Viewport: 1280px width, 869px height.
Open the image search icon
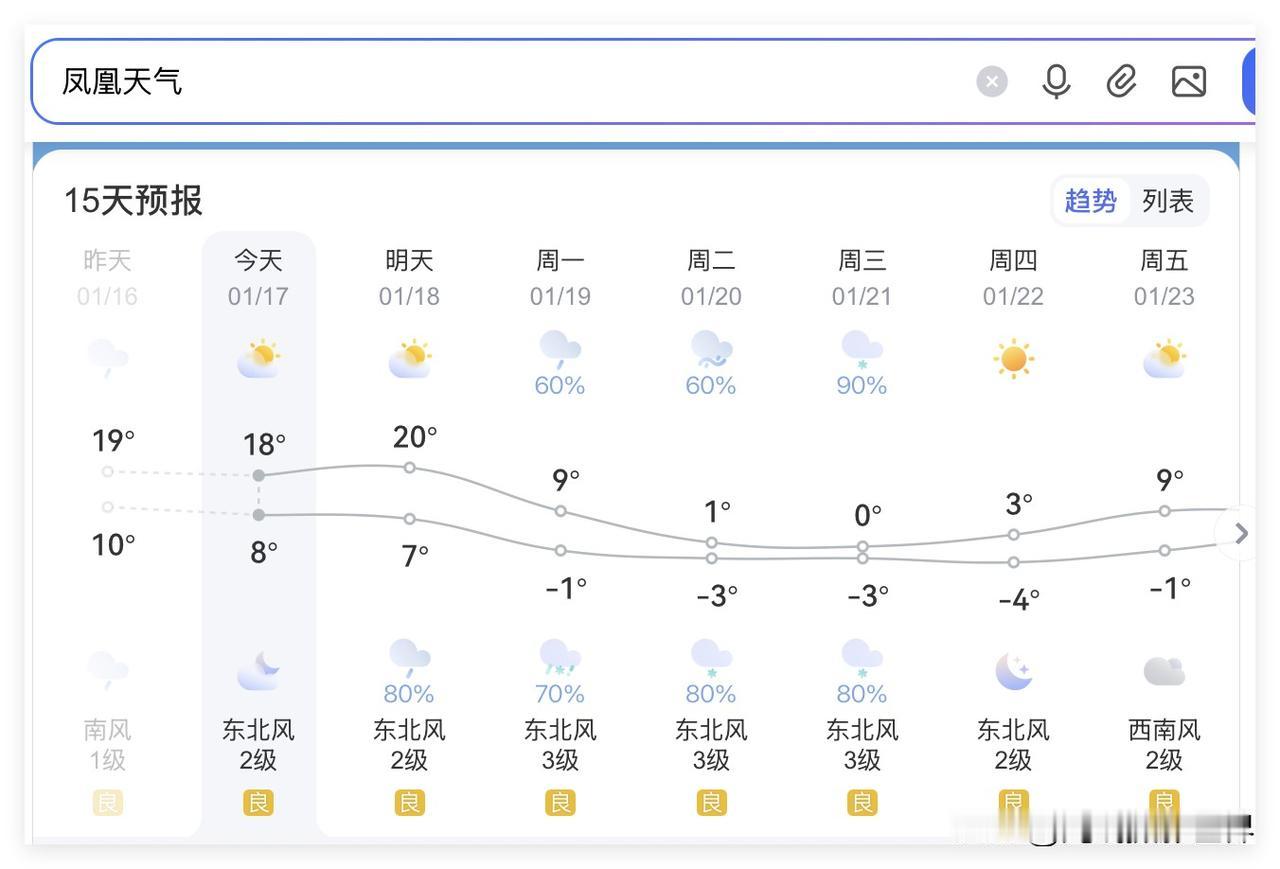(x=1188, y=81)
